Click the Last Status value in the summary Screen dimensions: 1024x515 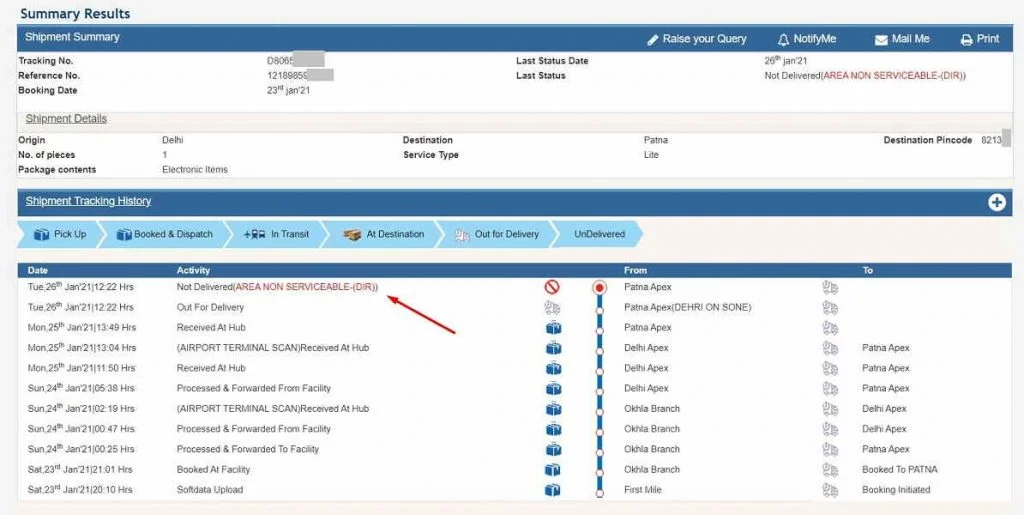(x=865, y=76)
